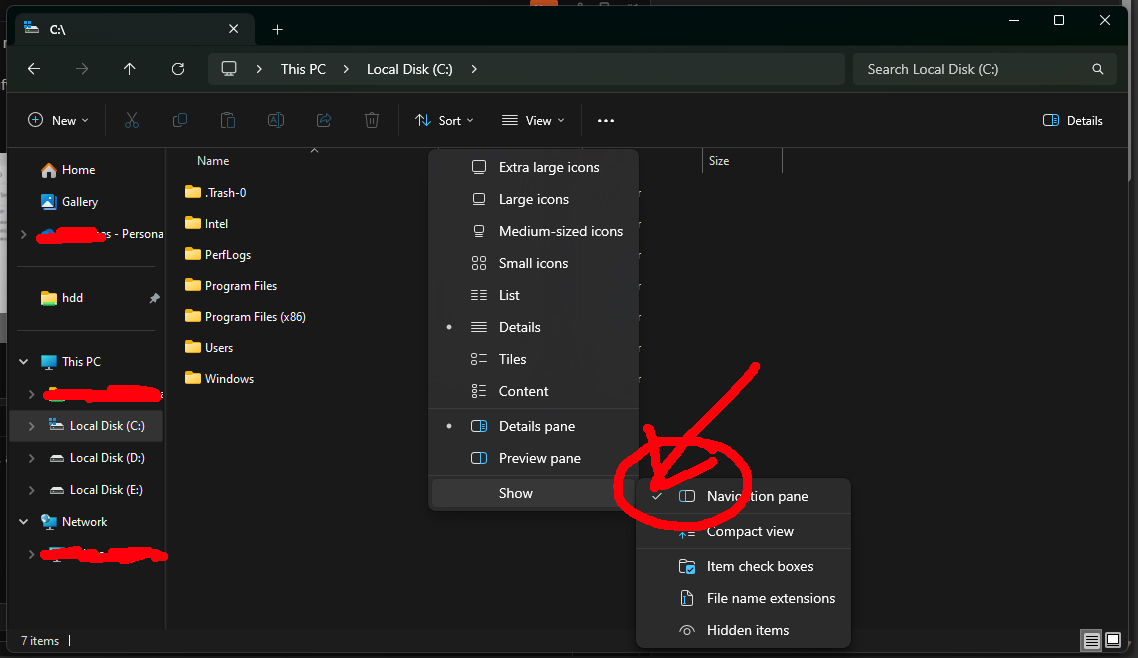Image resolution: width=1138 pixels, height=658 pixels.
Task: Select the Program Files (x86) folder
Action: click(245, 317)
